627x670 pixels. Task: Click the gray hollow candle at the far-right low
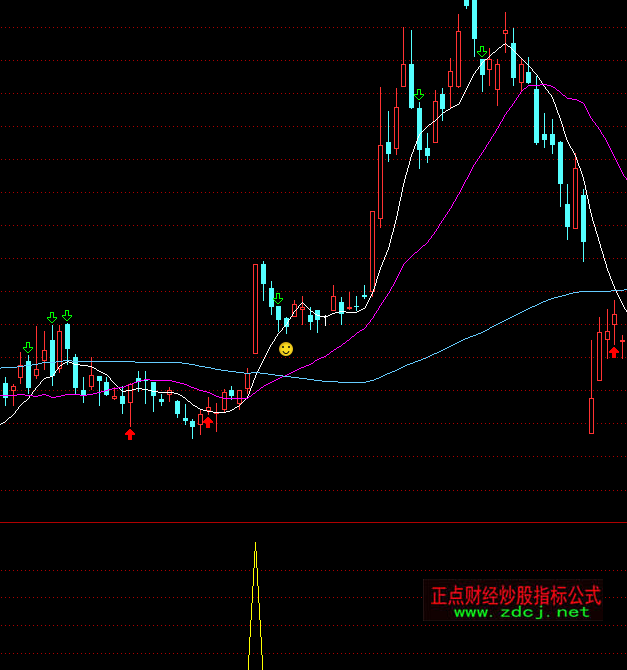click(x=591, y=415)
